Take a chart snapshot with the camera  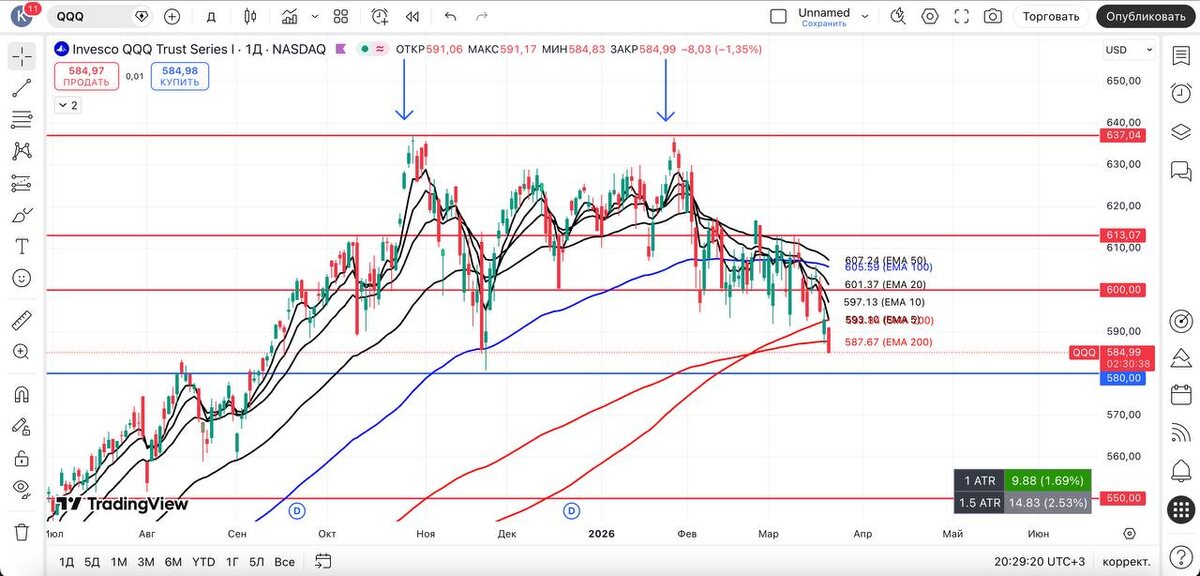pos(993,16)
